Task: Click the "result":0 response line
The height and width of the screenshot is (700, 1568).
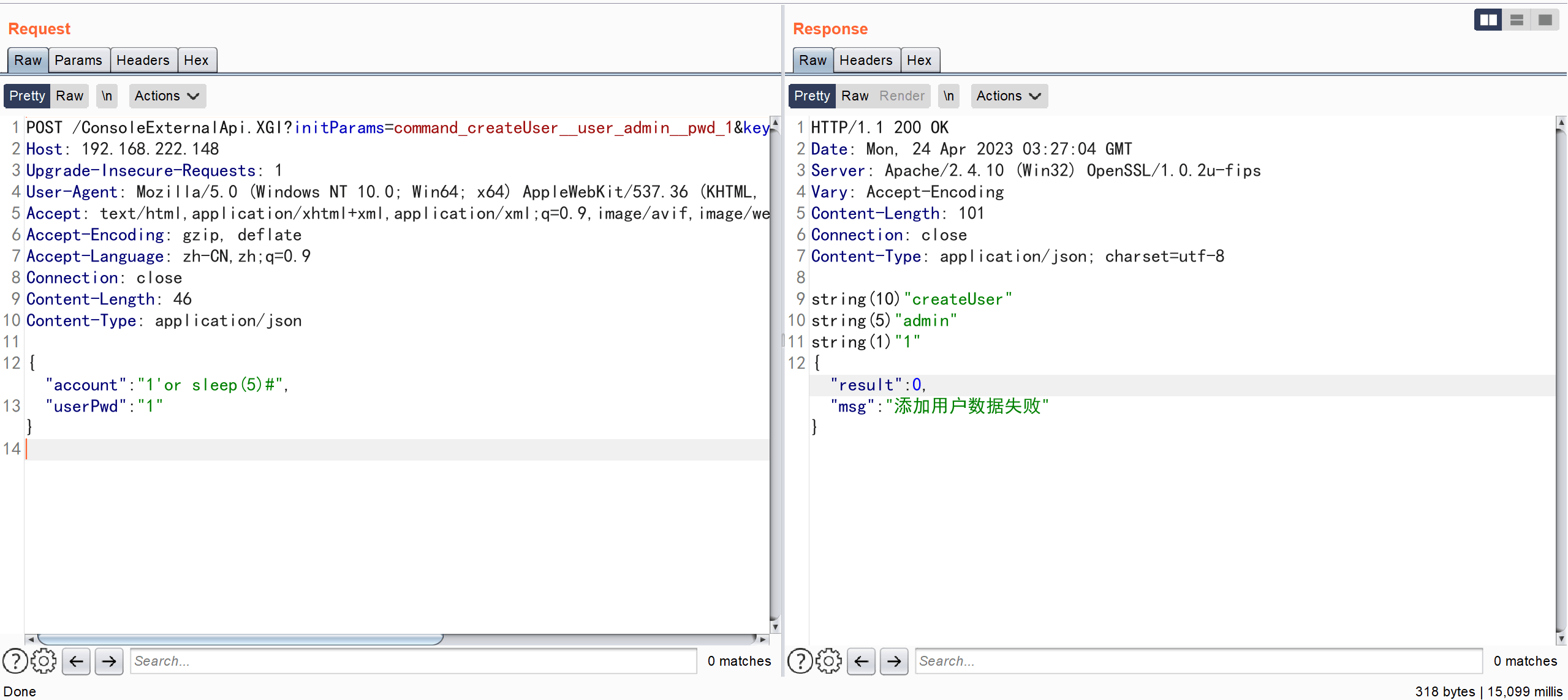Action: click(878, 385)
